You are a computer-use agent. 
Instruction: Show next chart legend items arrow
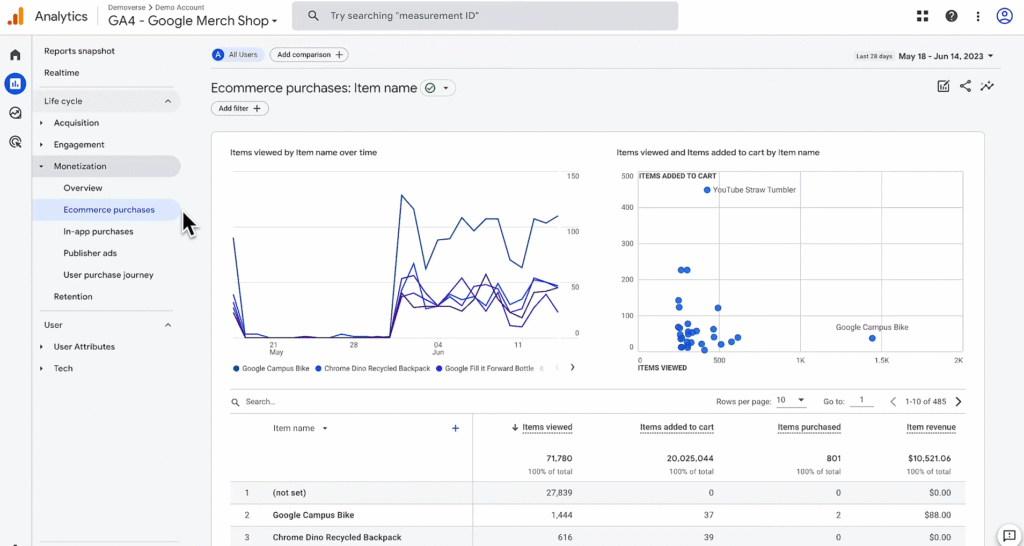click(x=572, y=368)
